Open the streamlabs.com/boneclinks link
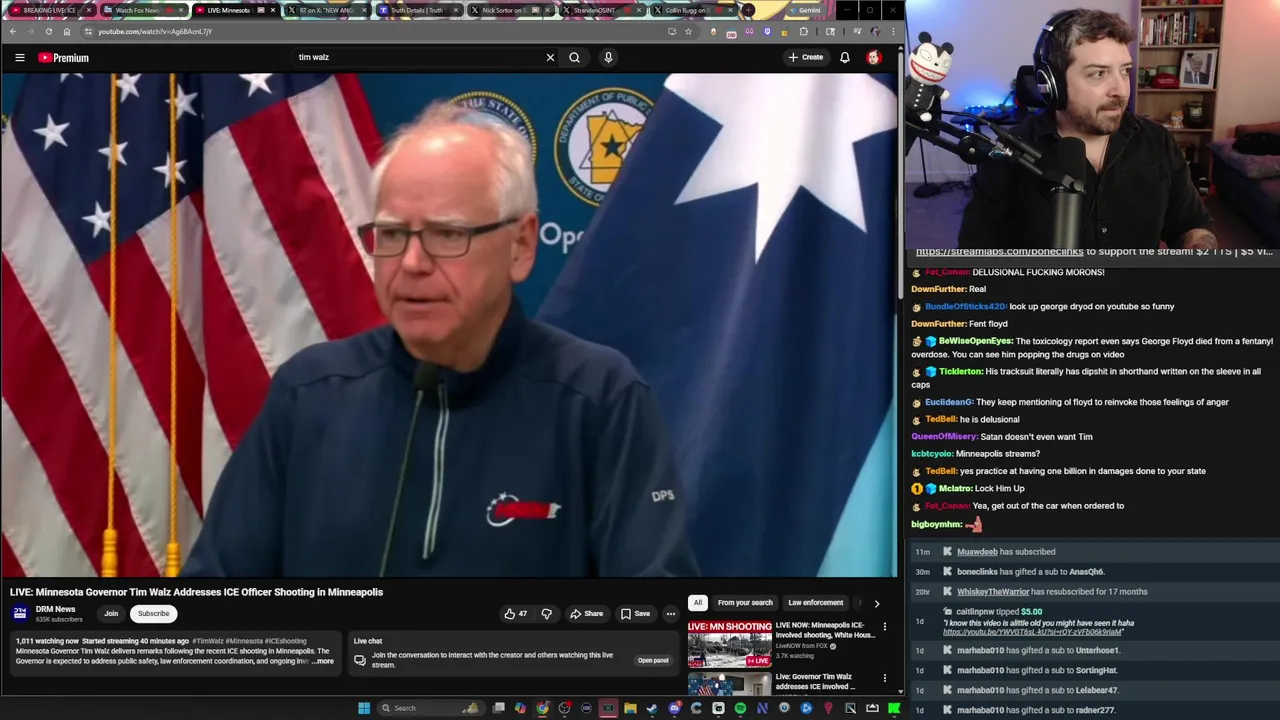1280x720 pixels. [1000, 252]
